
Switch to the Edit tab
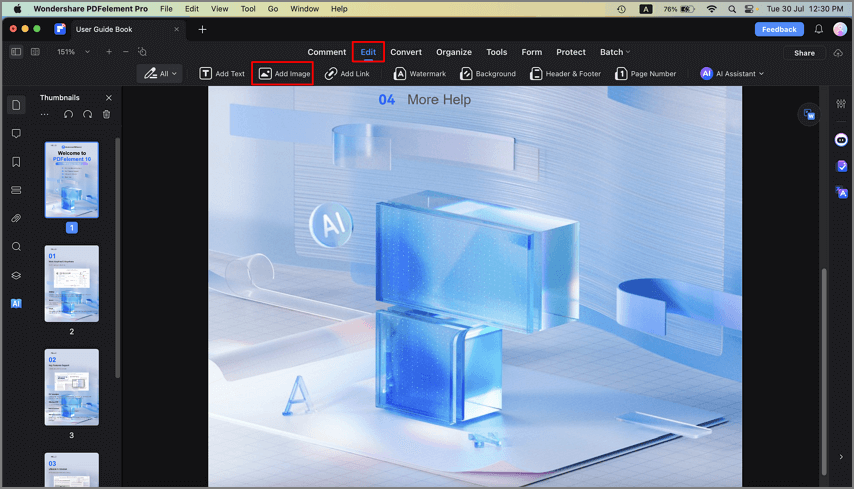[x=368, y=52]
